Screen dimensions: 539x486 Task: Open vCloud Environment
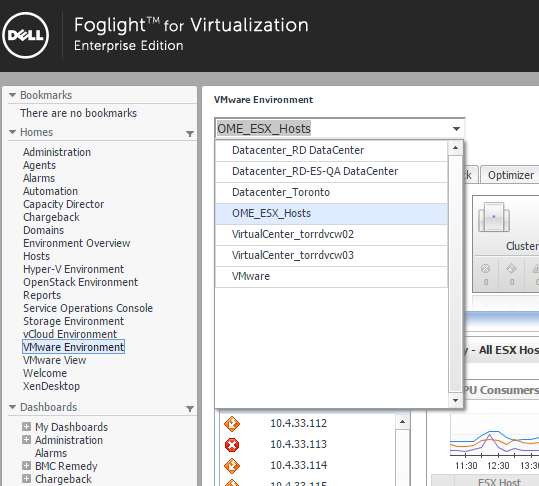pyautogui.click(x=70, y=334)
